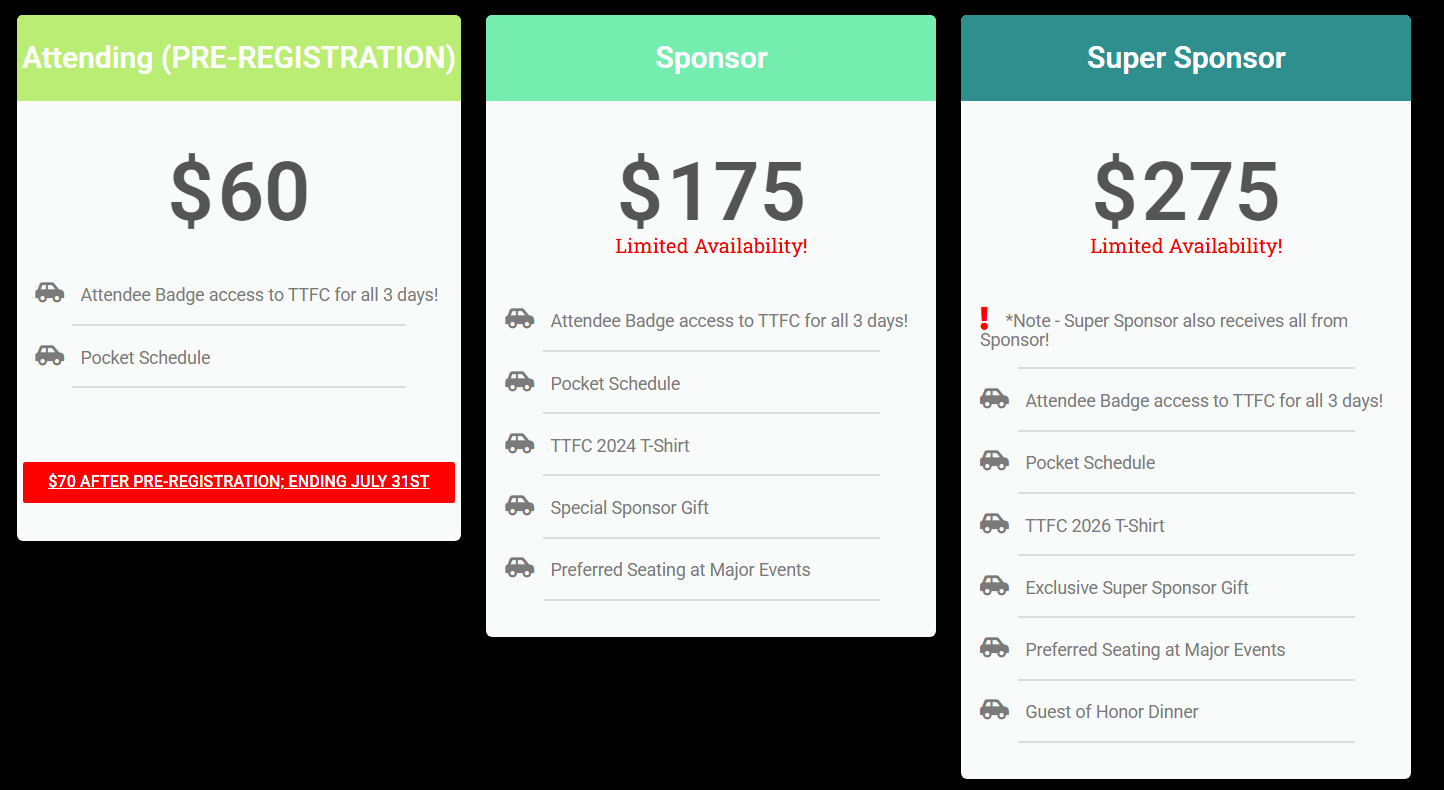
Task: Click the $175 Sponsor price
Action: (x=711, y=192)
